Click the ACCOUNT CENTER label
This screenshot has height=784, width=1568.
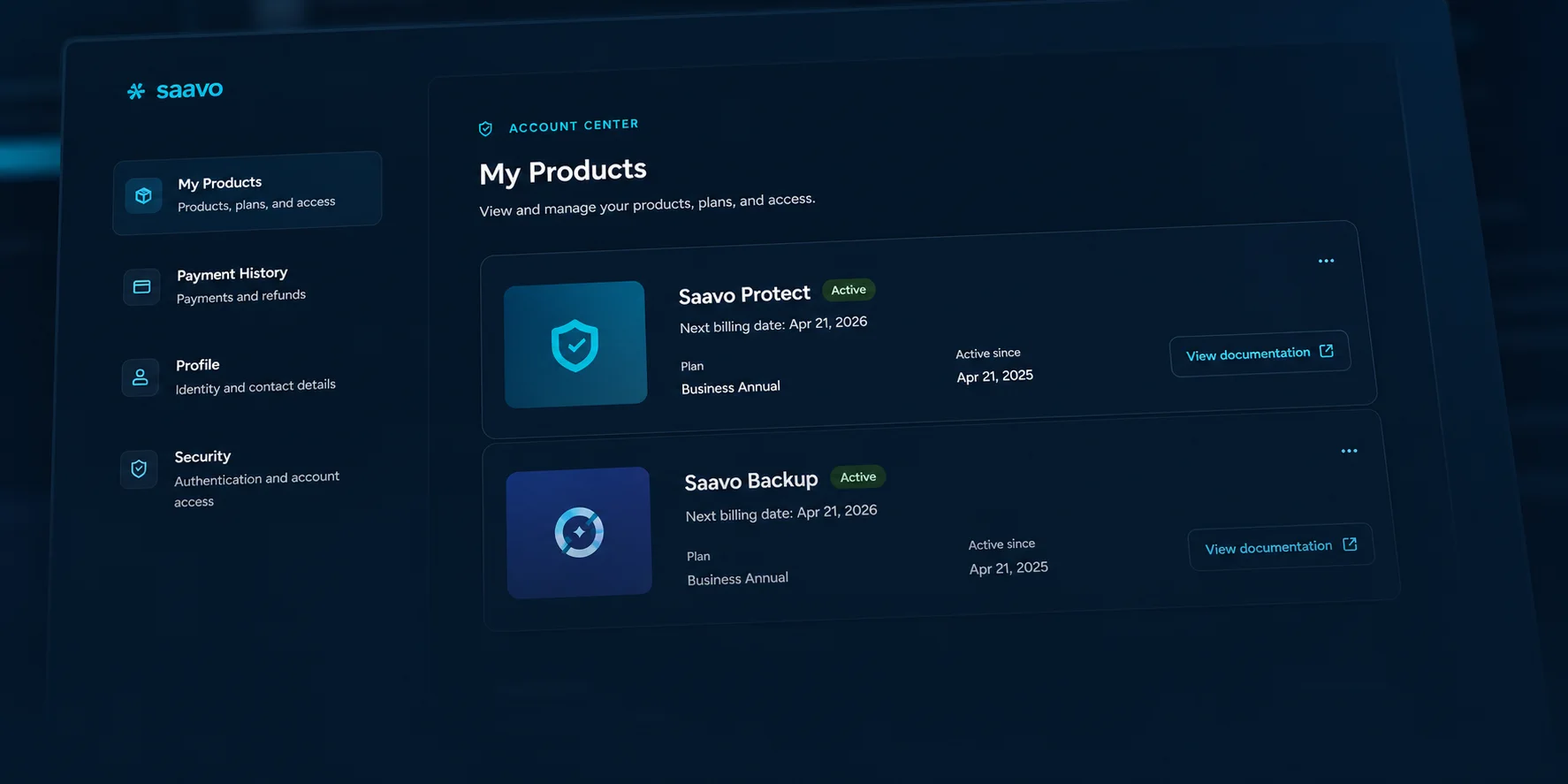[574, 126]
